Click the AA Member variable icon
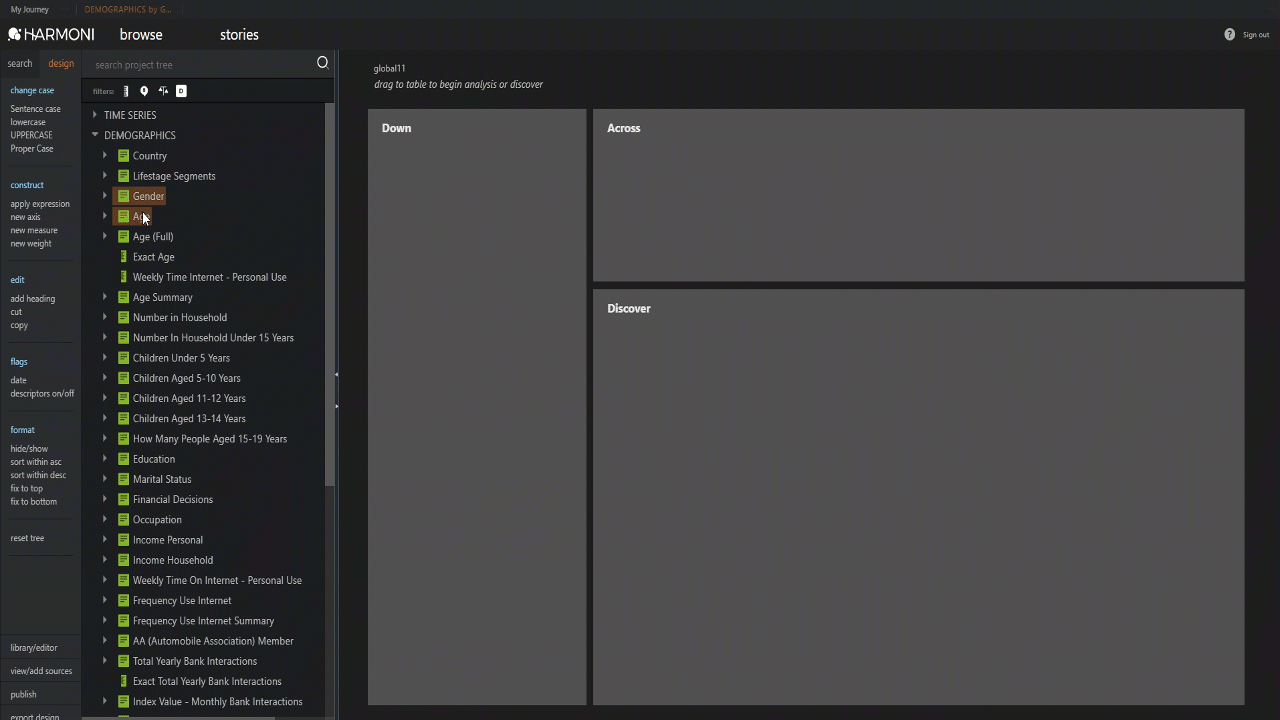Screen dimensions: 1280x720 tap(123, 641)
